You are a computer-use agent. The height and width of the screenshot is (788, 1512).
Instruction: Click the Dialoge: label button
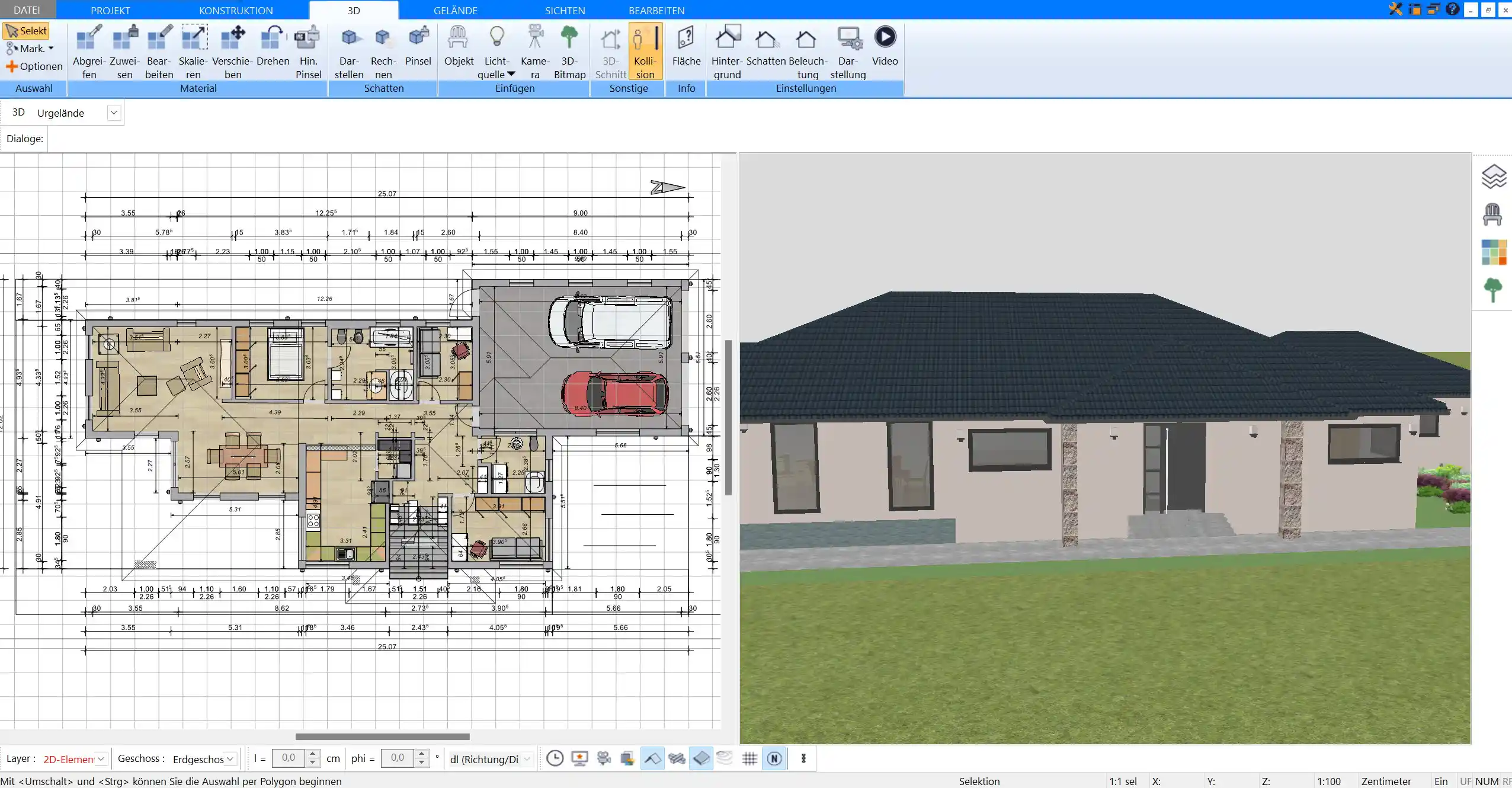point(25,139)
